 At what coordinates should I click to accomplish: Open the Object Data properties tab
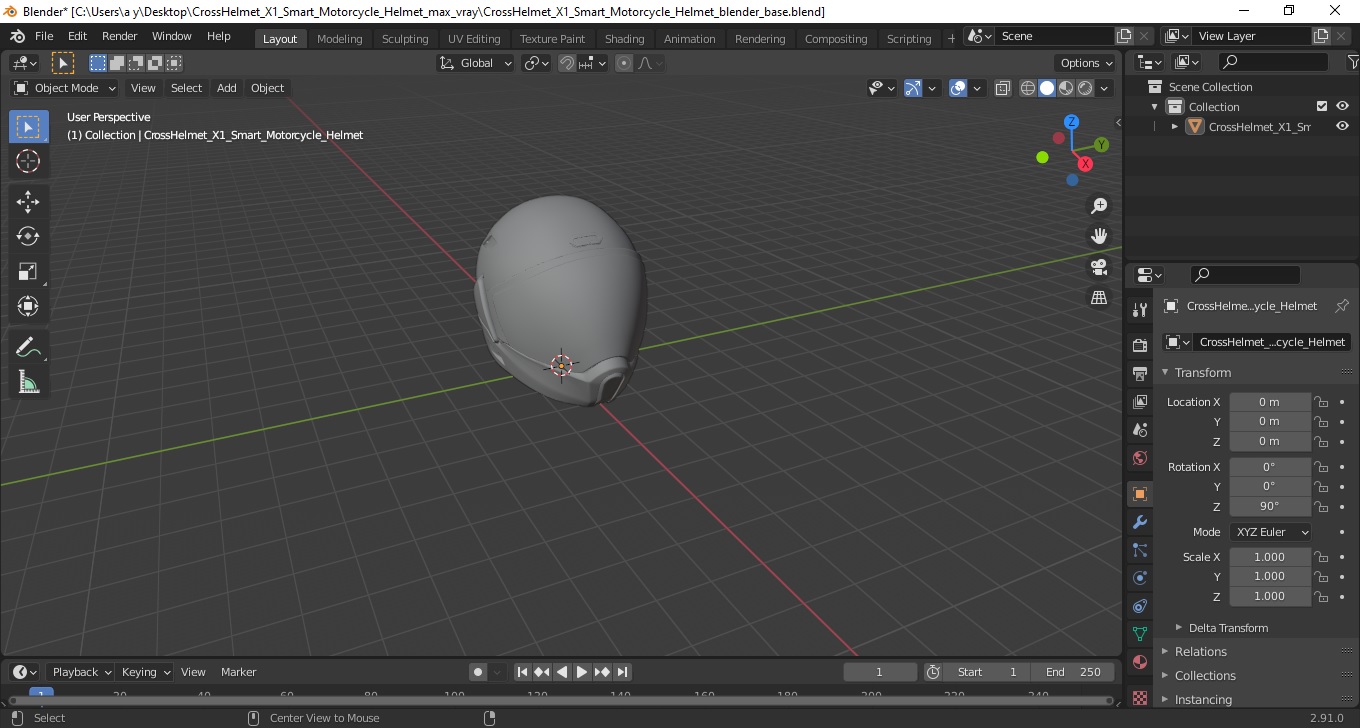1139,634
